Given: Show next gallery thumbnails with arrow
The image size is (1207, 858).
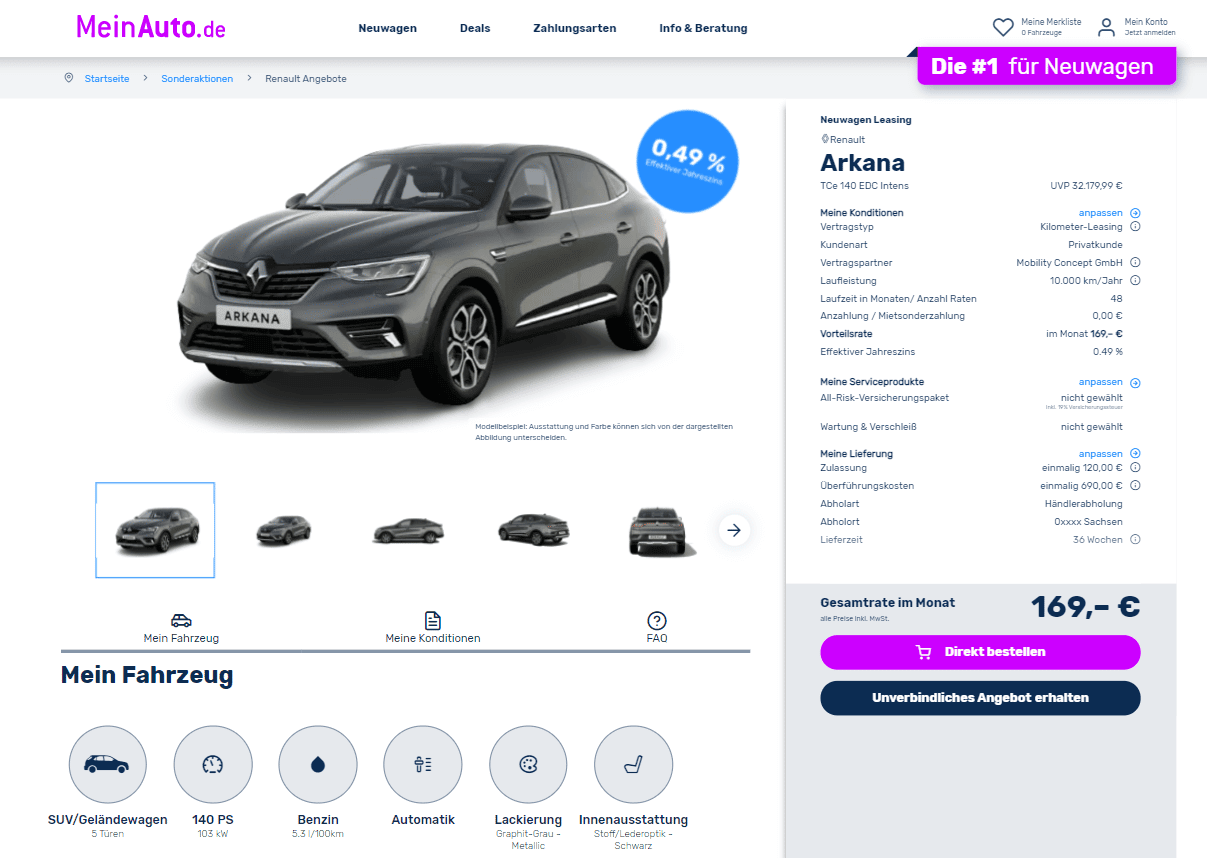Looking at the screenshot, I should pyautogui.click(x=734, y=530).
